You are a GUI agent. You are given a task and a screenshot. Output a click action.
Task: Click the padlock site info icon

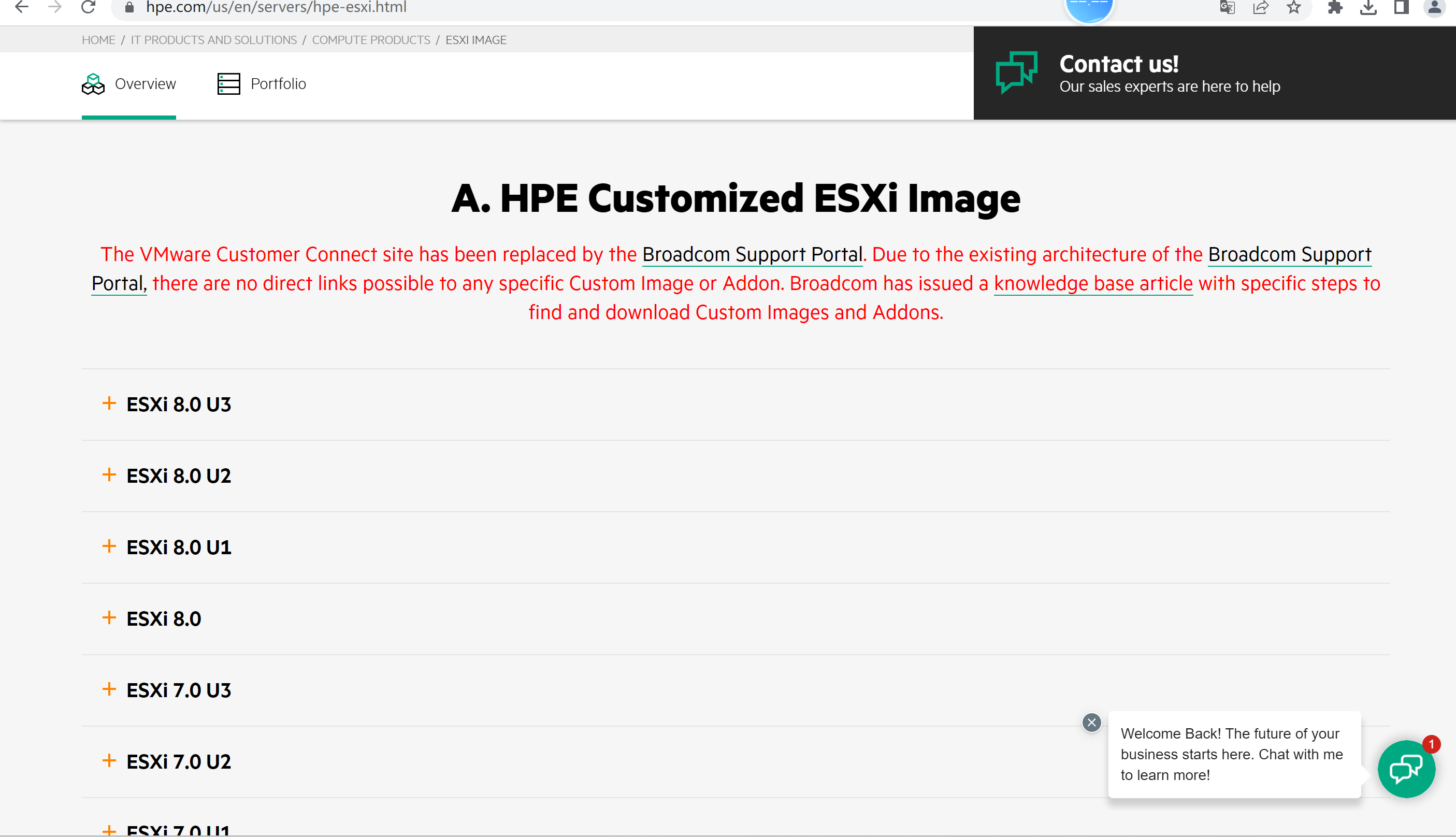[129, 7]
